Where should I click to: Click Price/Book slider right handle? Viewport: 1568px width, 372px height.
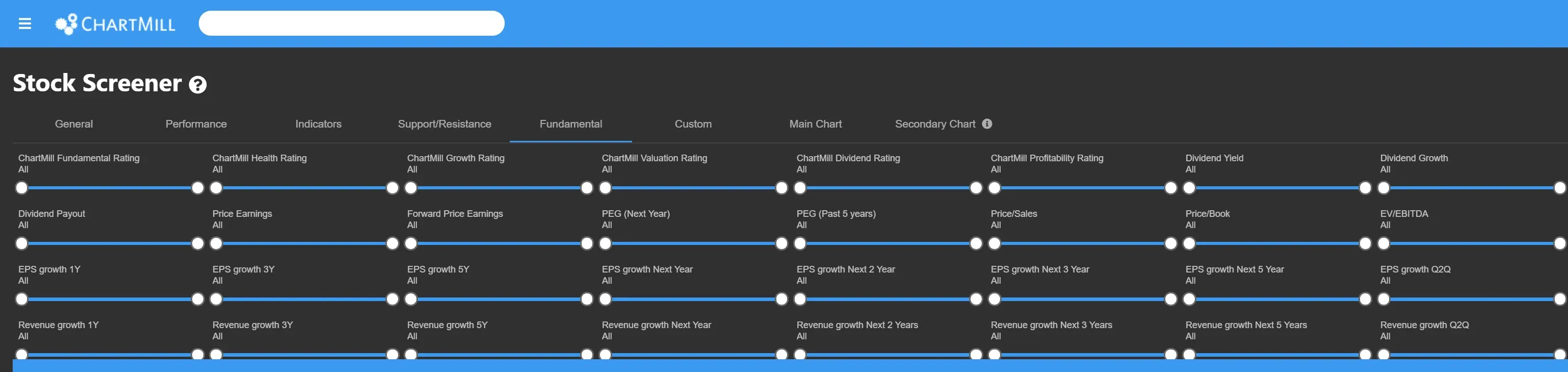coord(1365,243)
